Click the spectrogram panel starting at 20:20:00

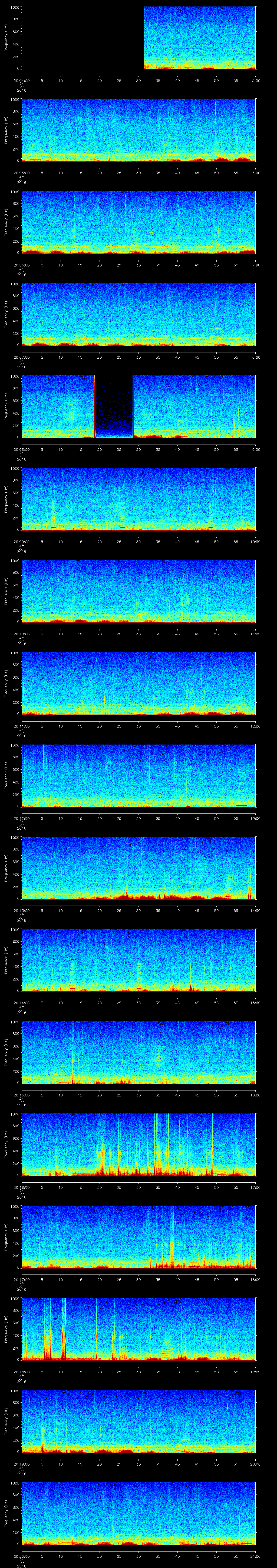[139, 1514]
